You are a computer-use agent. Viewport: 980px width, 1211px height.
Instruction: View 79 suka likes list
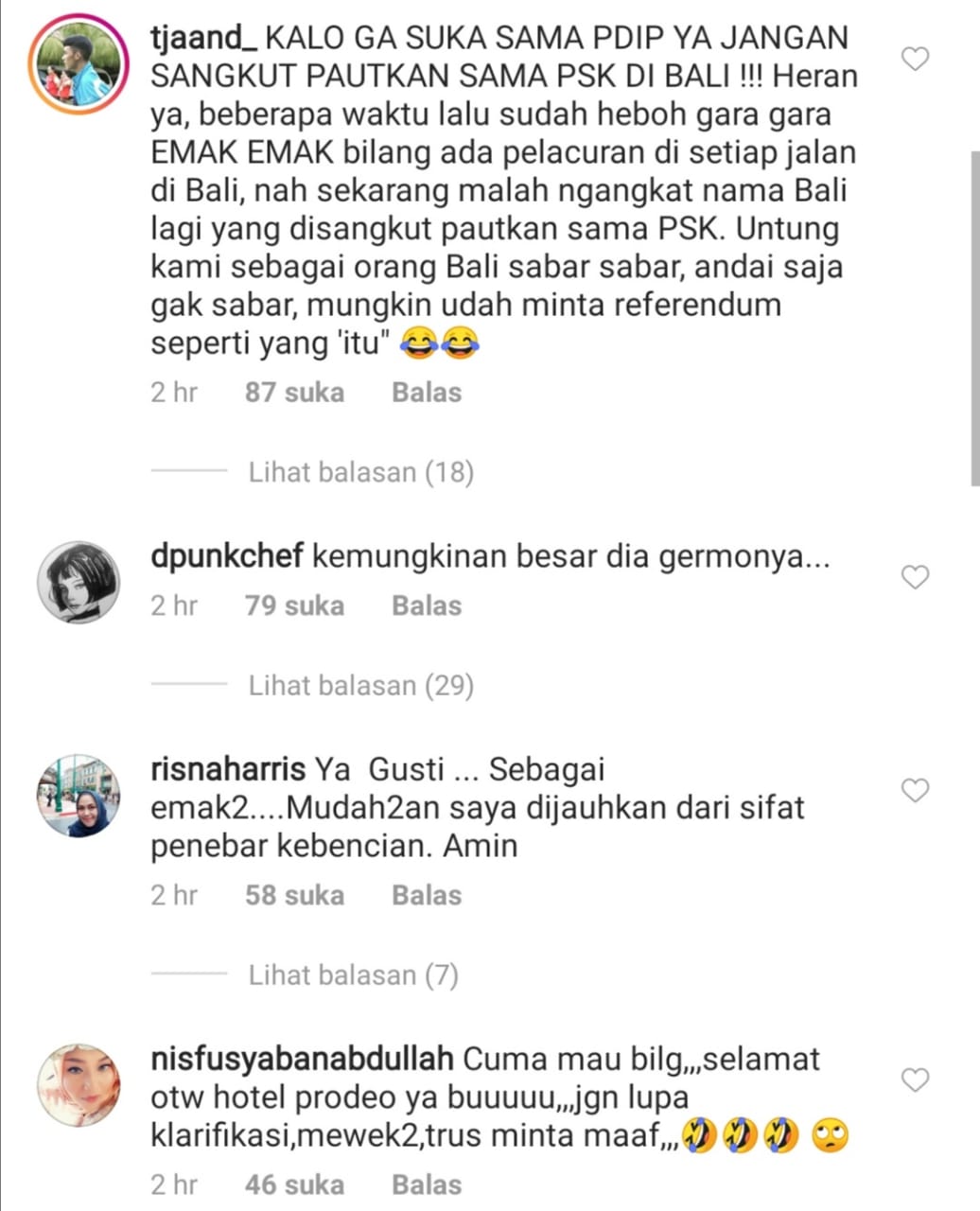294,605
